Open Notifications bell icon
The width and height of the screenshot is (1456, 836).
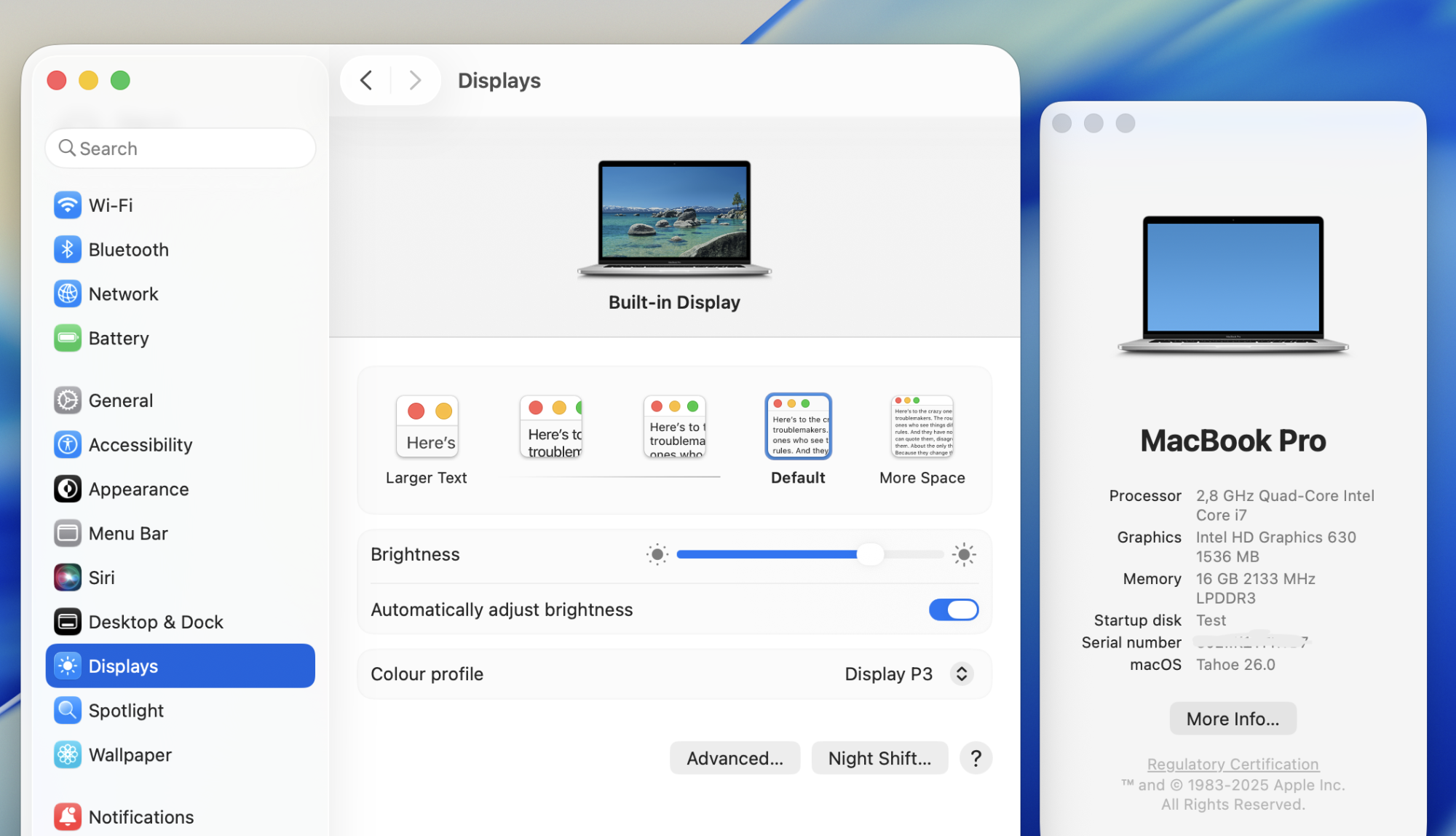pyautogui.click(x=67, y=817)
